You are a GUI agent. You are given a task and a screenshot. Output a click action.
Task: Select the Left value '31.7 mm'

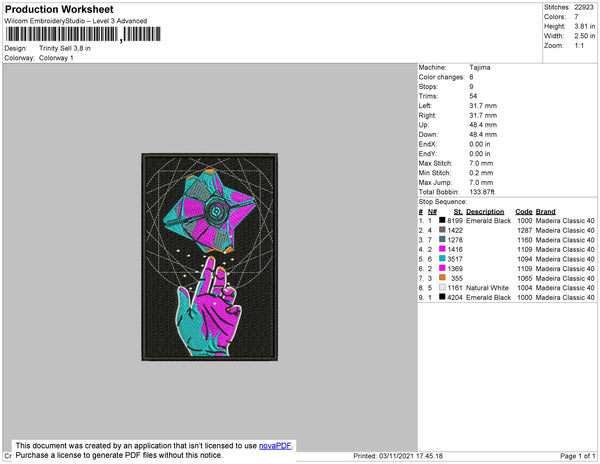483,106
